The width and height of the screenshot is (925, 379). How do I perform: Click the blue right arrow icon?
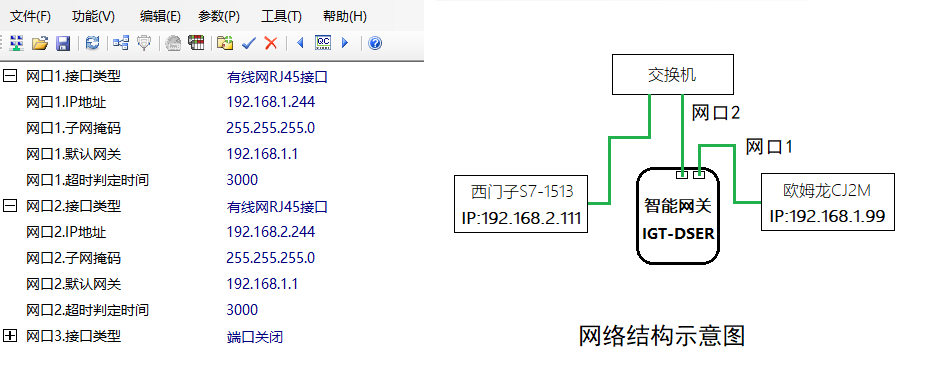(x=345, y=43)
